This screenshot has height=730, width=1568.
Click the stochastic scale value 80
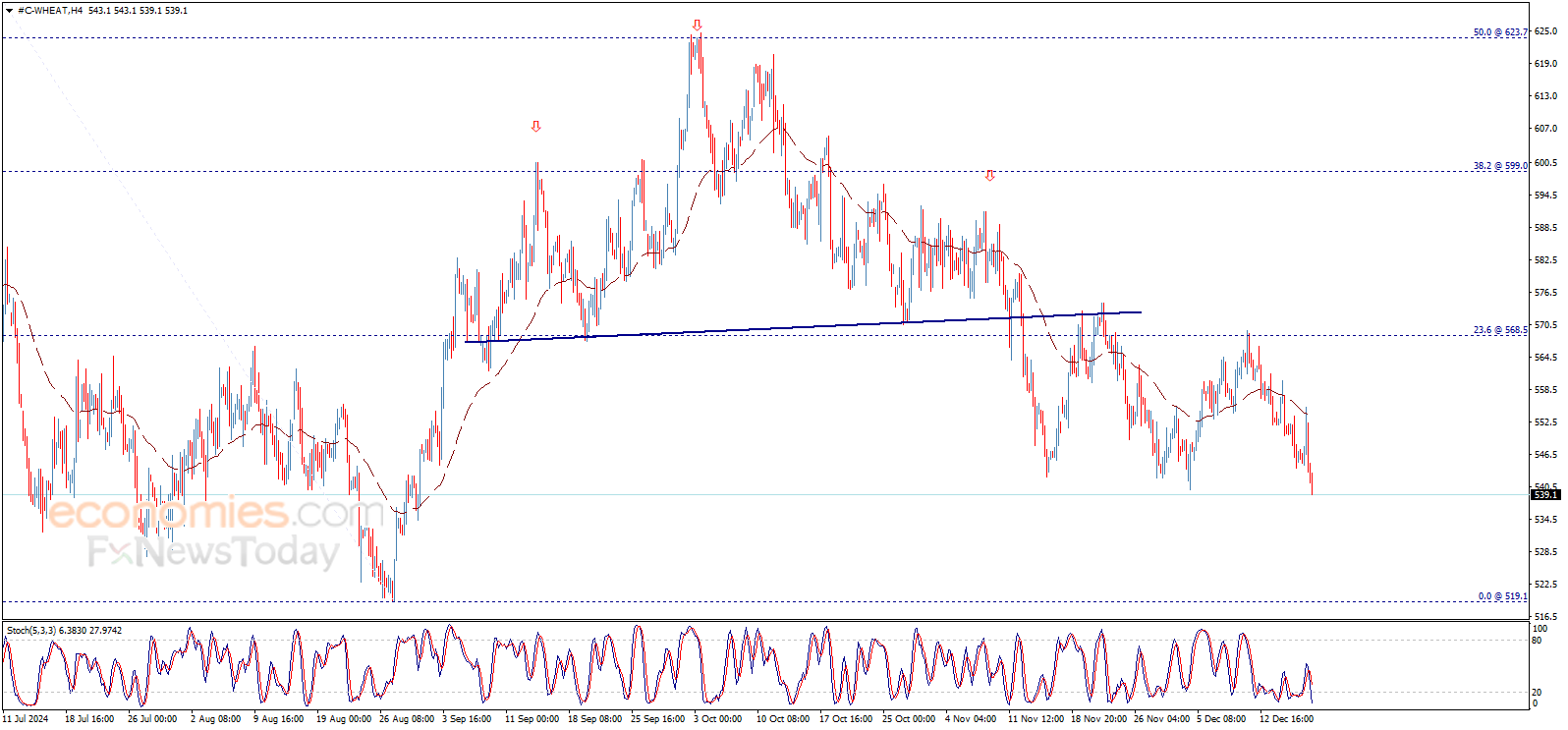[1538, 641]
